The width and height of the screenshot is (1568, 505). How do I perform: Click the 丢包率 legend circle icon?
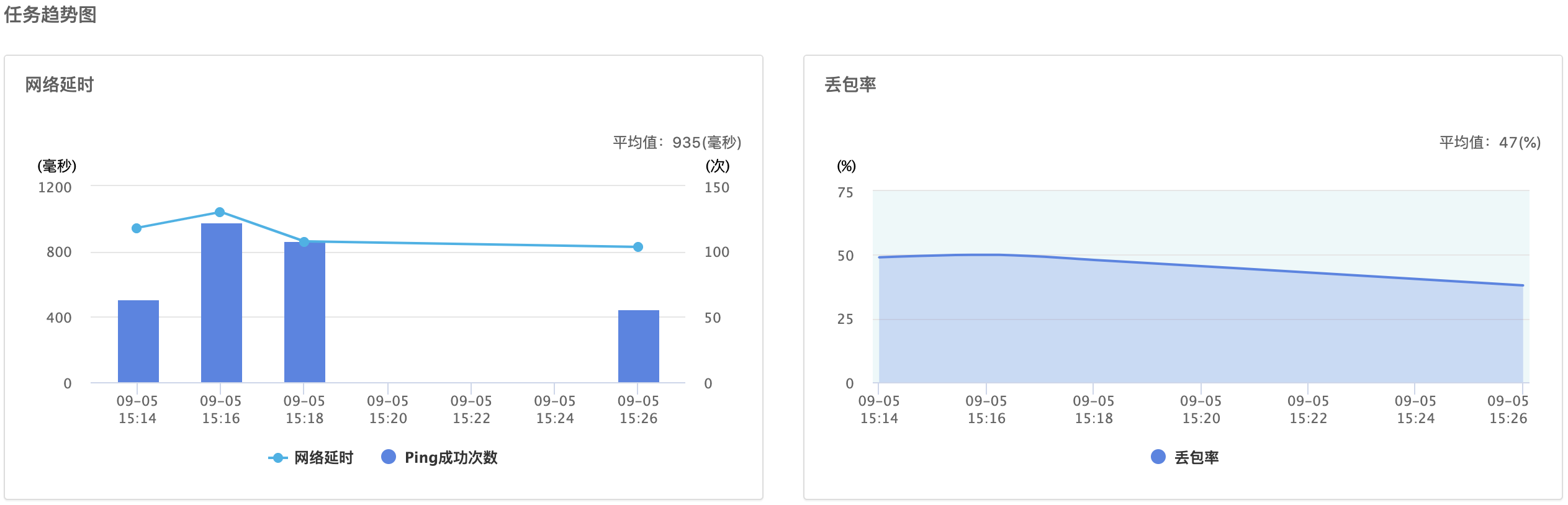(x=1158, y=457)
